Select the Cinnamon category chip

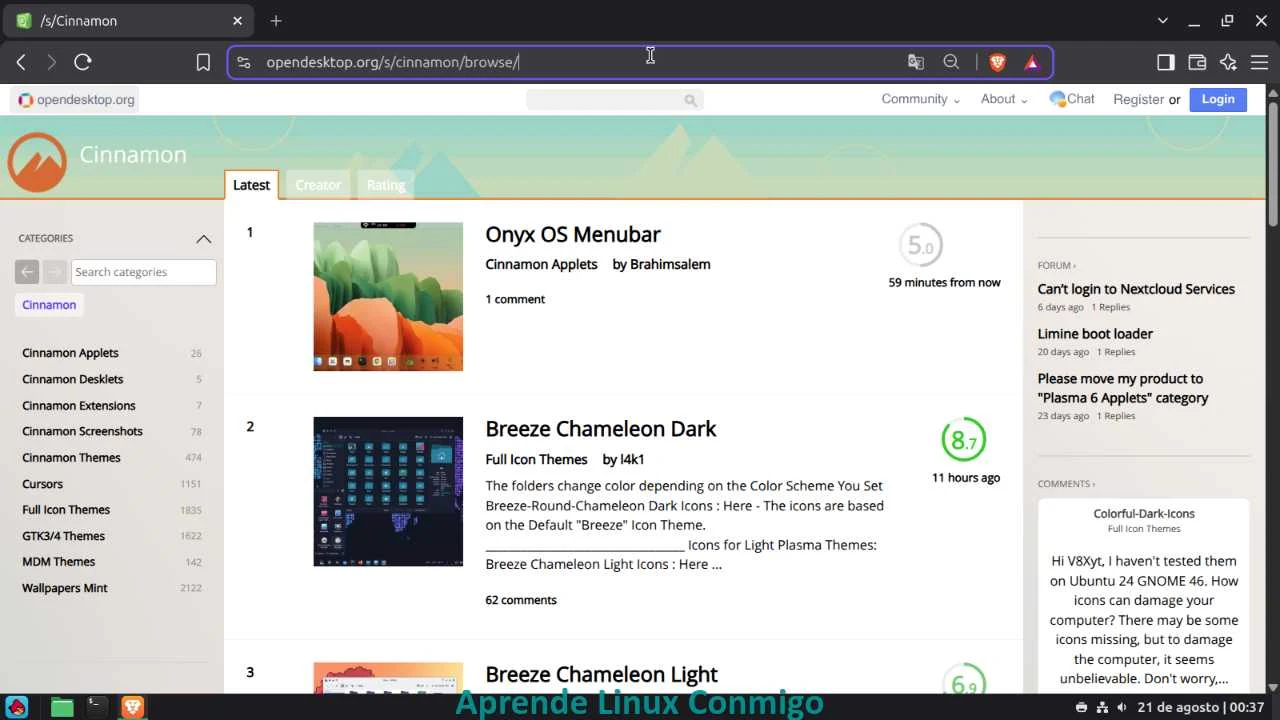49,305
